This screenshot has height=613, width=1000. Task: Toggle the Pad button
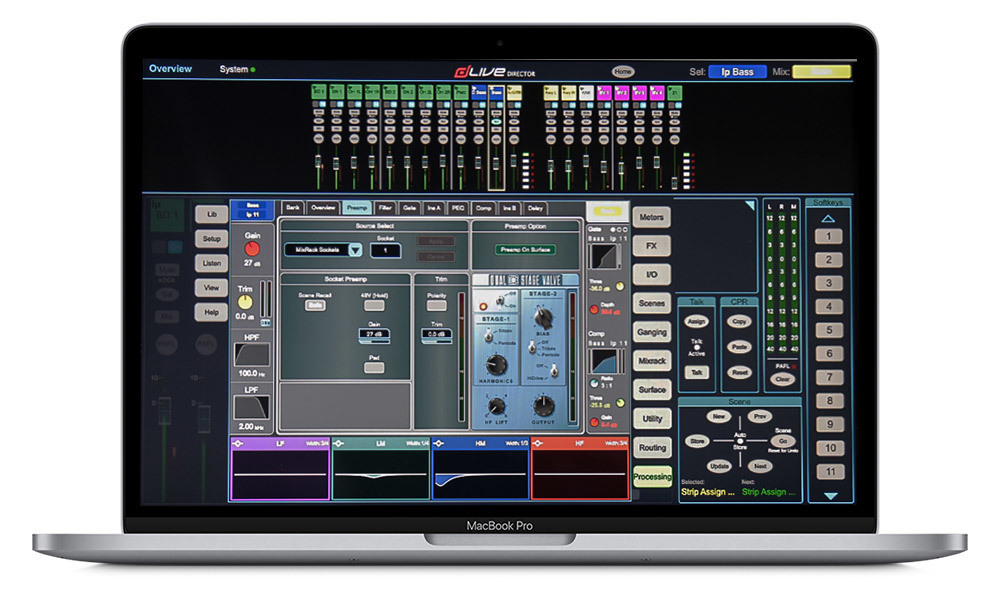pyautogui.click(x=374, y=367)
